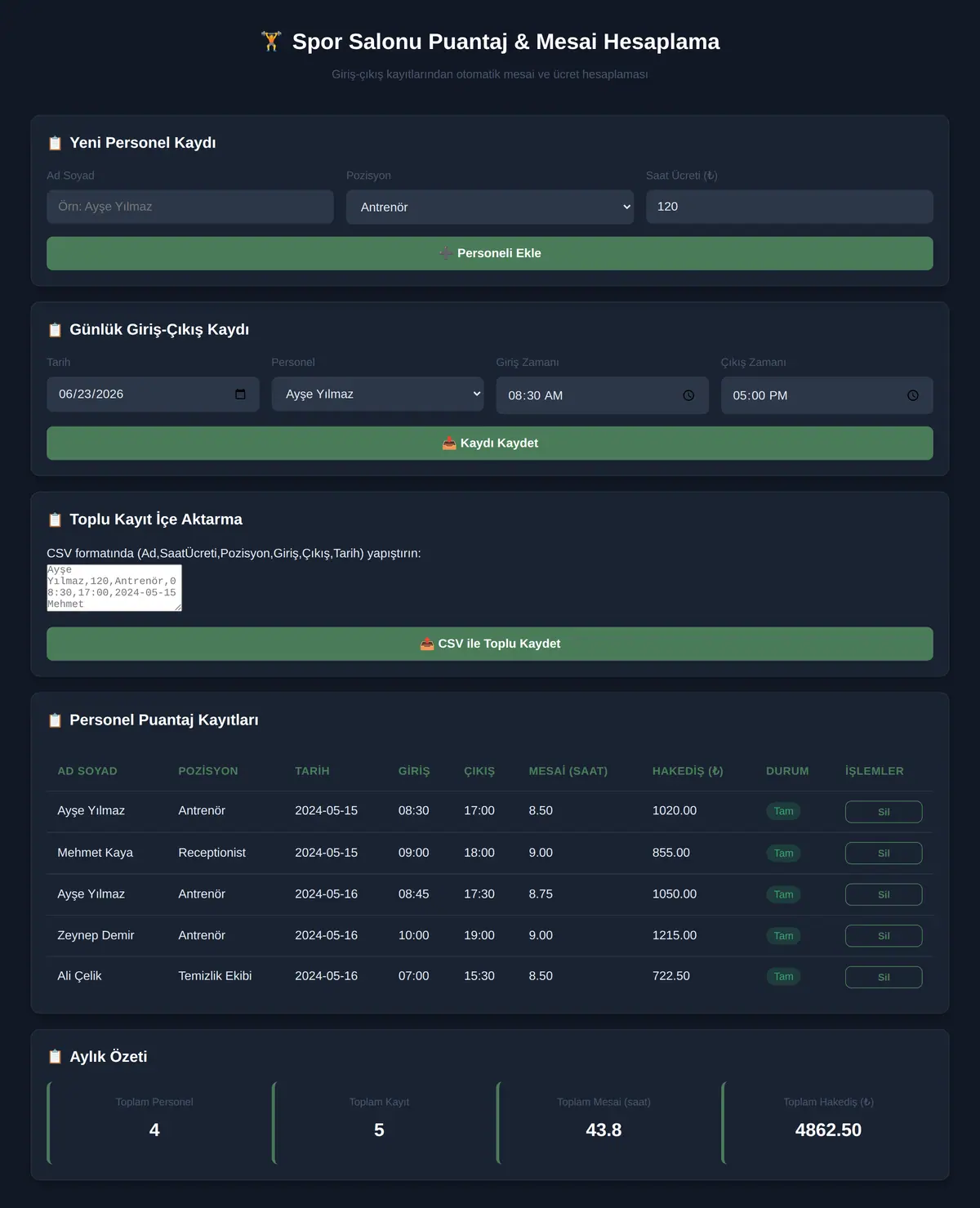
Task: Click clipboard icon beside Toplu Kayıt İçe Aktarma
Action: coord(55,519)
